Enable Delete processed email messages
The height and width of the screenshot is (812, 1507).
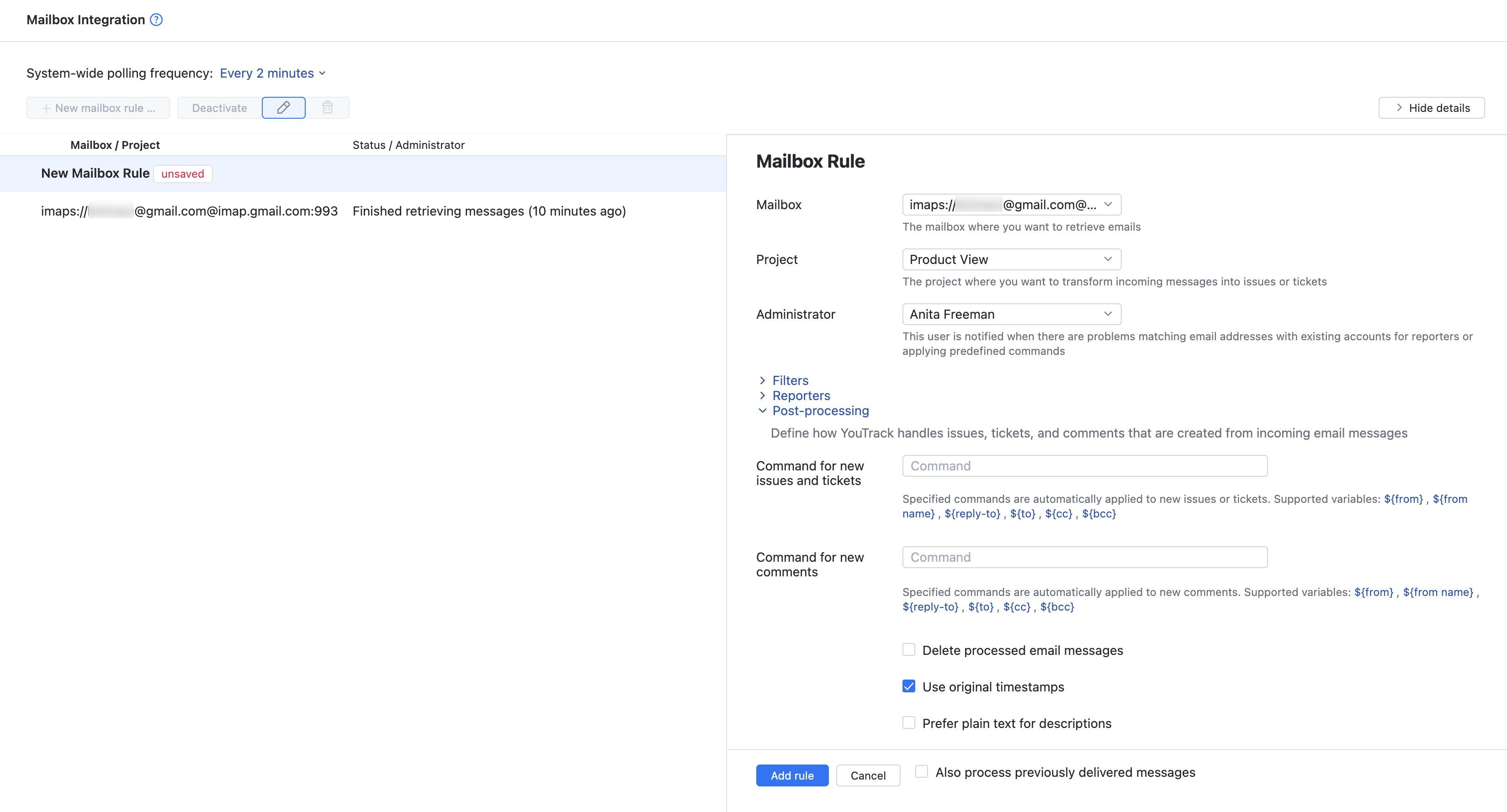pos(908,649)
